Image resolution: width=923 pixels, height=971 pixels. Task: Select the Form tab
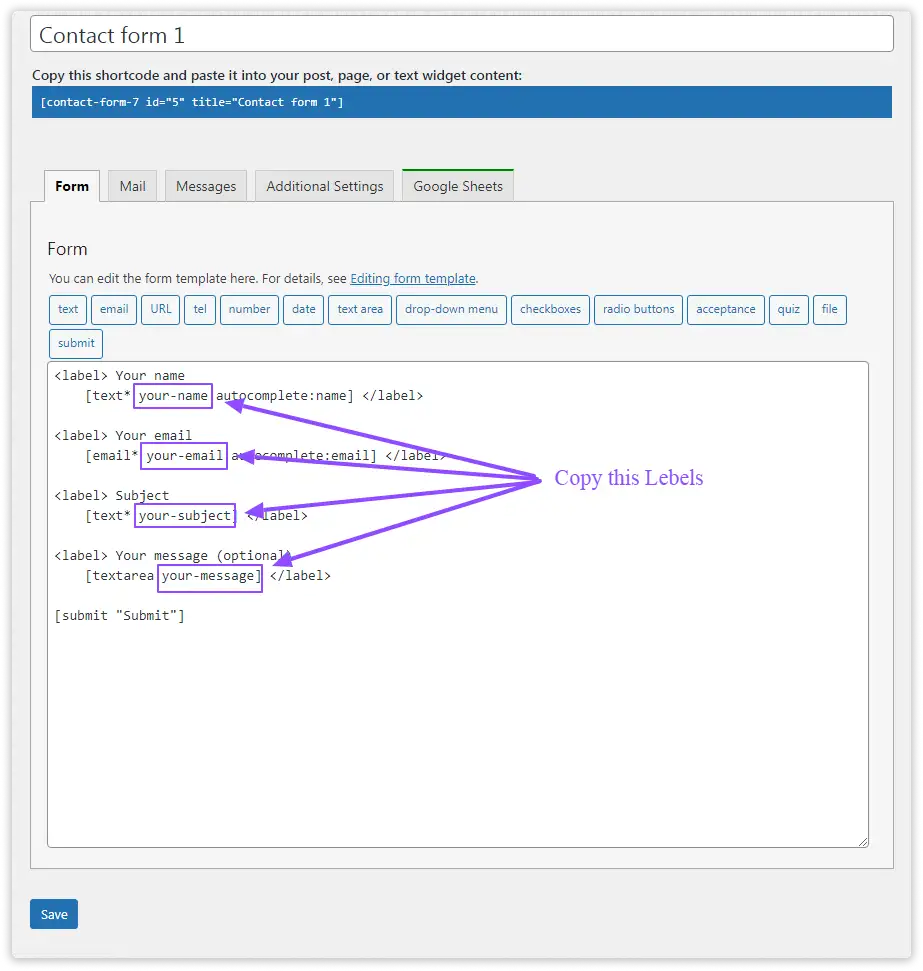point(72,186)
